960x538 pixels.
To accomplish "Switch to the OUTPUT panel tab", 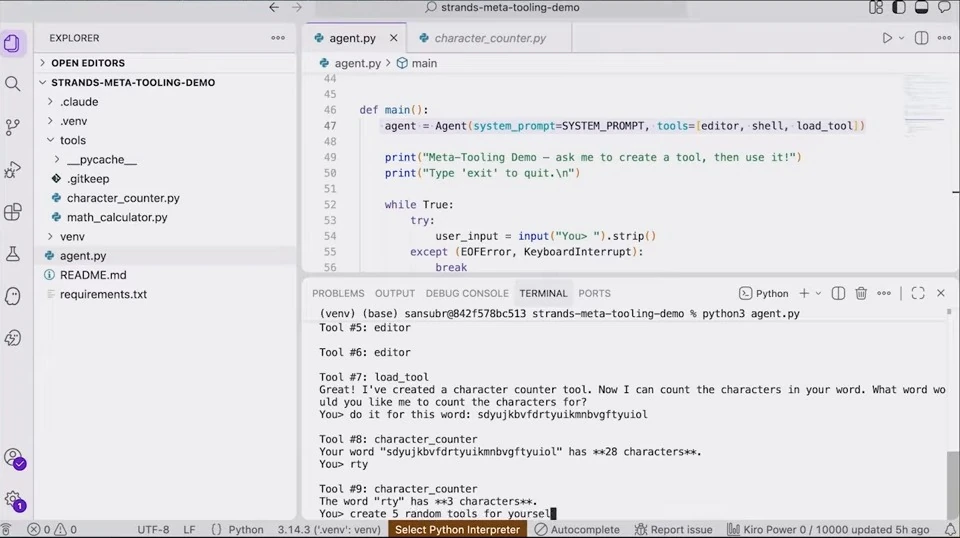I will tap(395, 293).
